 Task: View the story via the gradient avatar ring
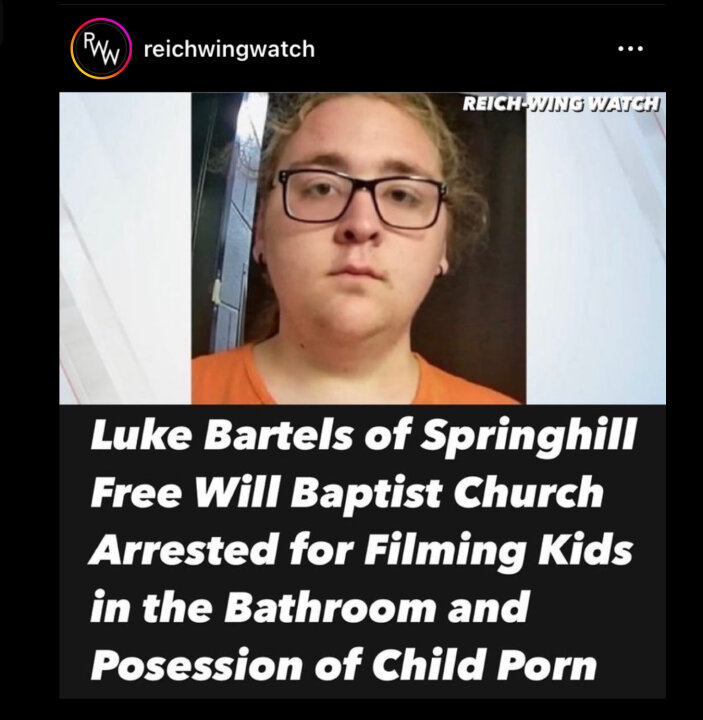(101, 48)
